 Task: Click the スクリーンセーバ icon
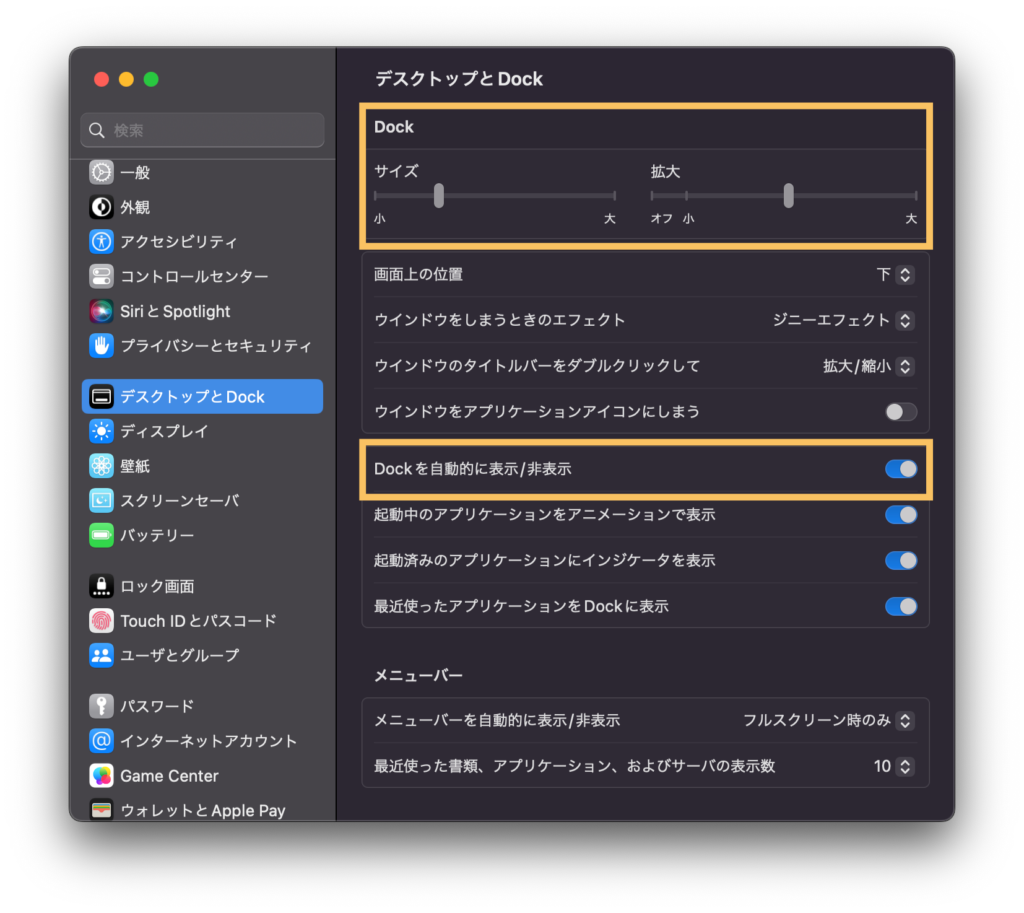coord(101,500)
